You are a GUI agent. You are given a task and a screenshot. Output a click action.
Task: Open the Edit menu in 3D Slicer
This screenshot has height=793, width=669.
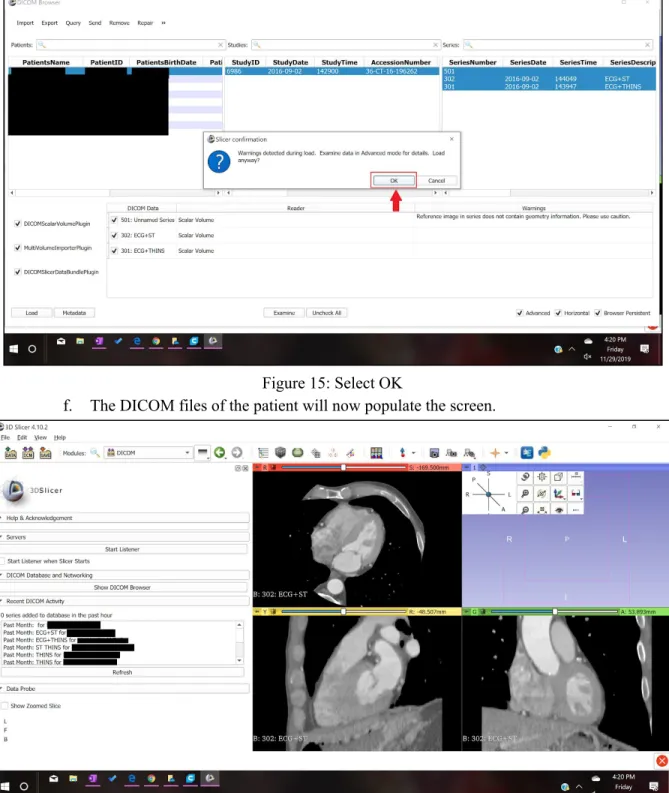click(x=22, y=437)
